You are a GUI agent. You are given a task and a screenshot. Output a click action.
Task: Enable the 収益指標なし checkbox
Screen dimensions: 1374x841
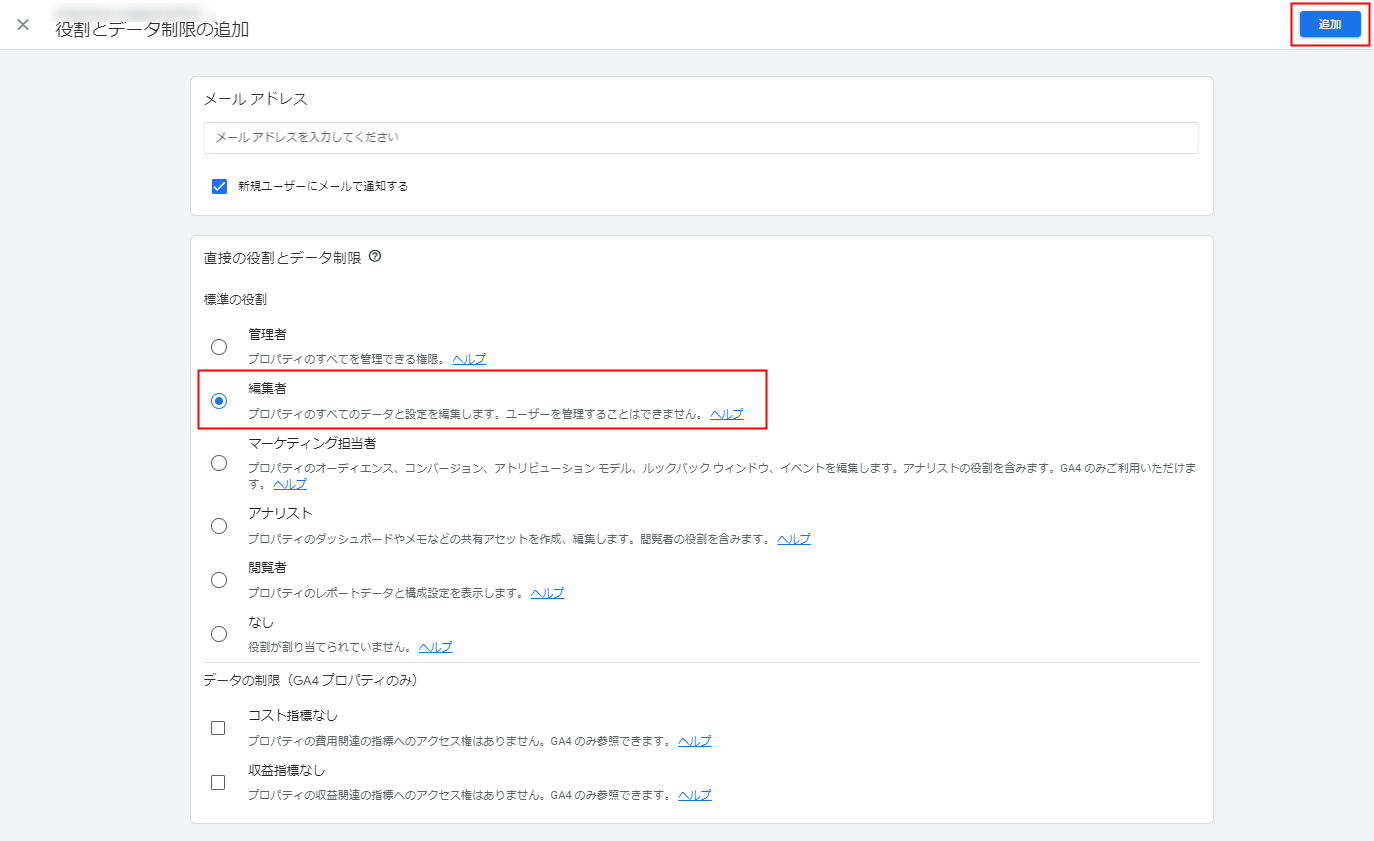pyautogui.click(x=218, y=783)
